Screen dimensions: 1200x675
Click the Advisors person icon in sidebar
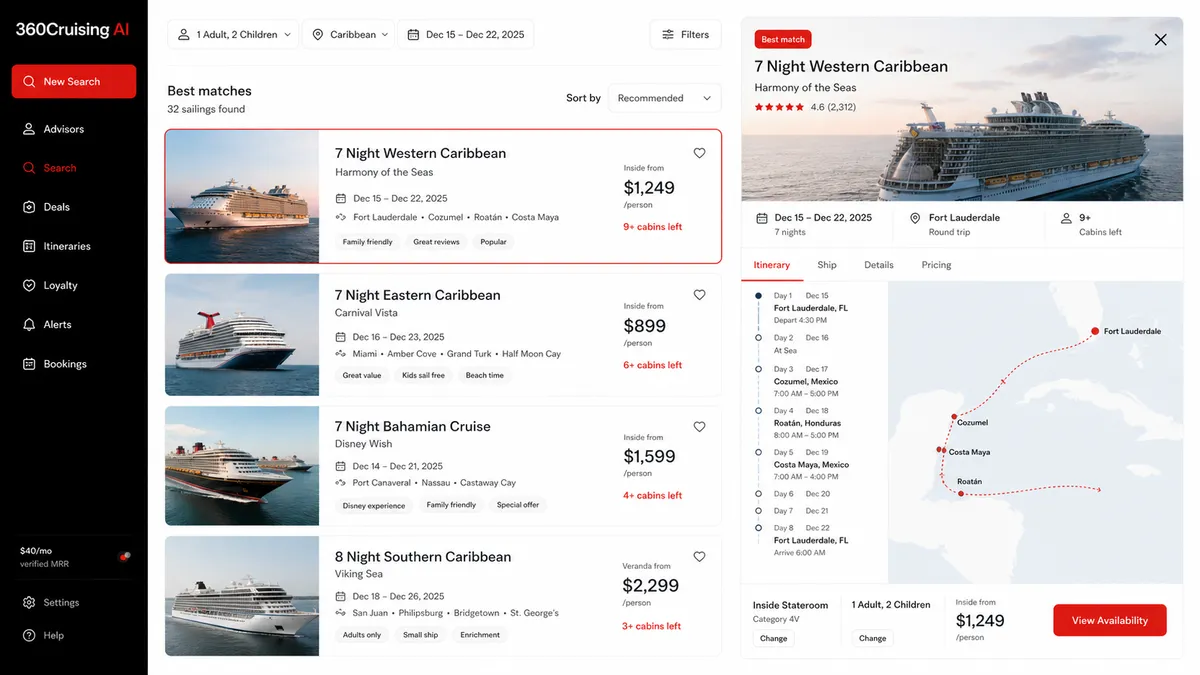pyautogui.click(x=29, y=129)
